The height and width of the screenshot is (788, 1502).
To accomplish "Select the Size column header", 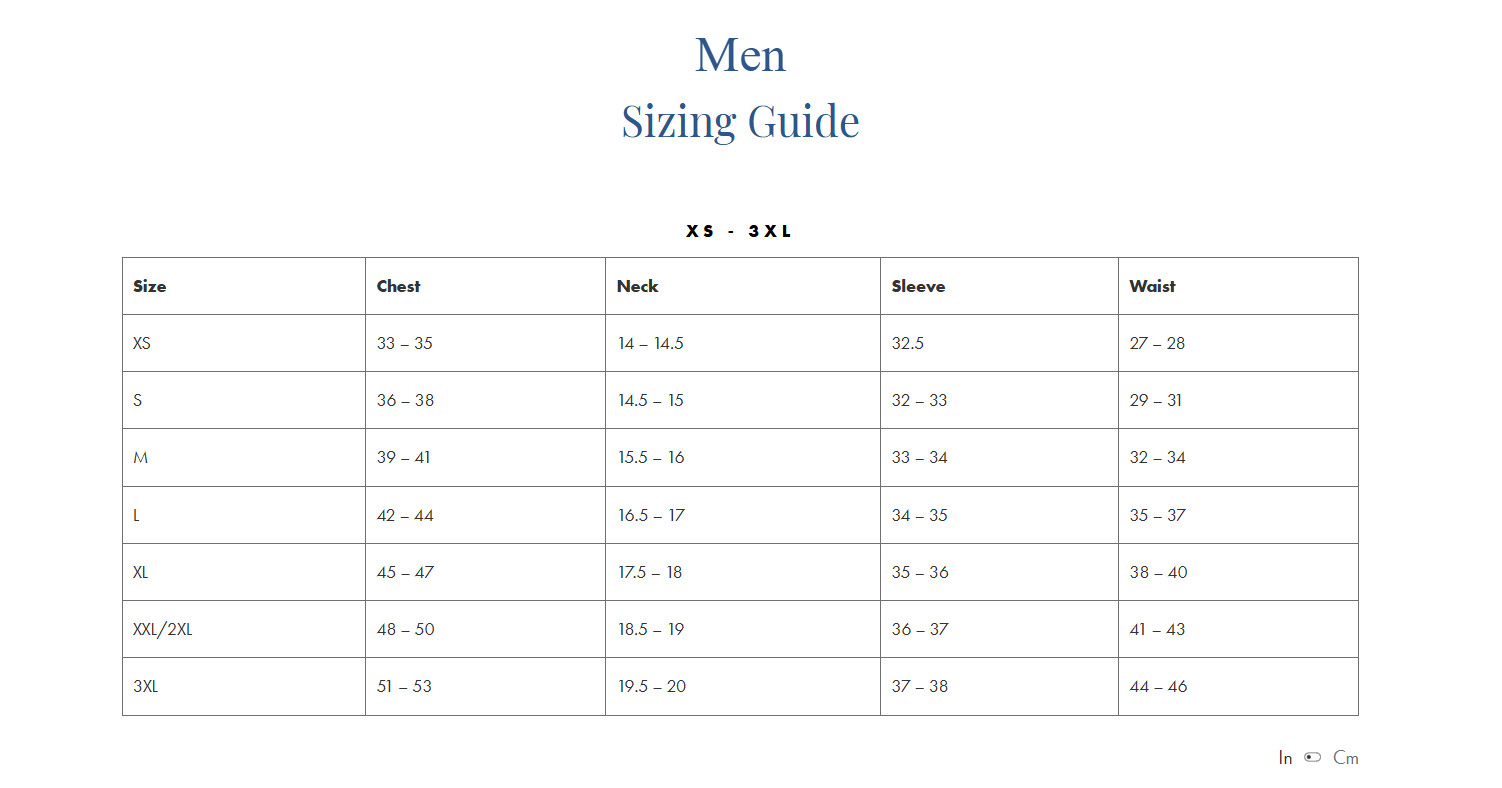I will tap(150, 286).
